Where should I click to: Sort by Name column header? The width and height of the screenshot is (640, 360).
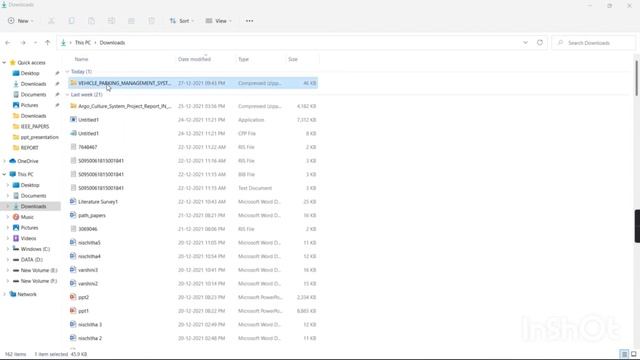[82, 59]
